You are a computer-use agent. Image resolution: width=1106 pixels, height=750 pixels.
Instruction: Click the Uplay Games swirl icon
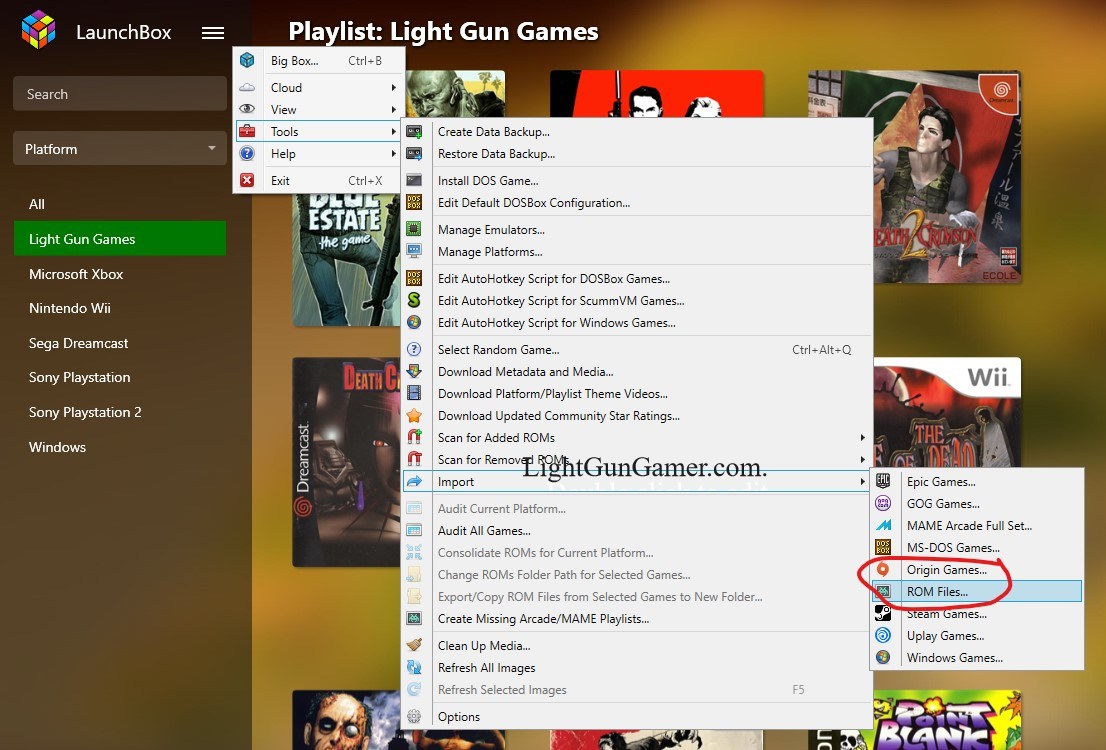883,635
